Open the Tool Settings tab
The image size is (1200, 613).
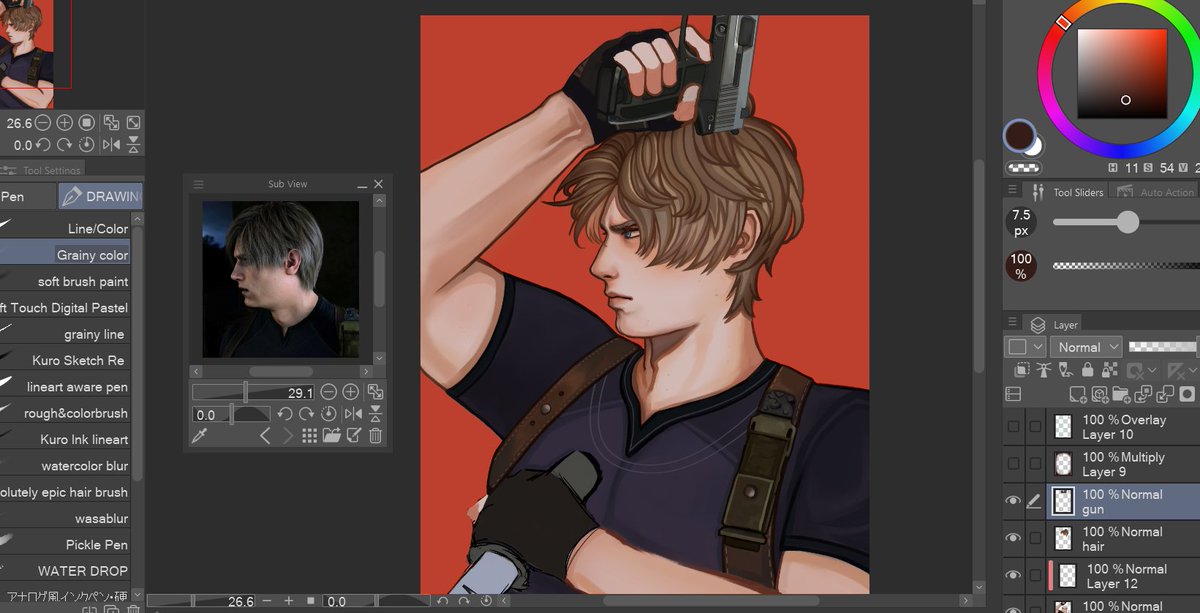coord(42,170)
